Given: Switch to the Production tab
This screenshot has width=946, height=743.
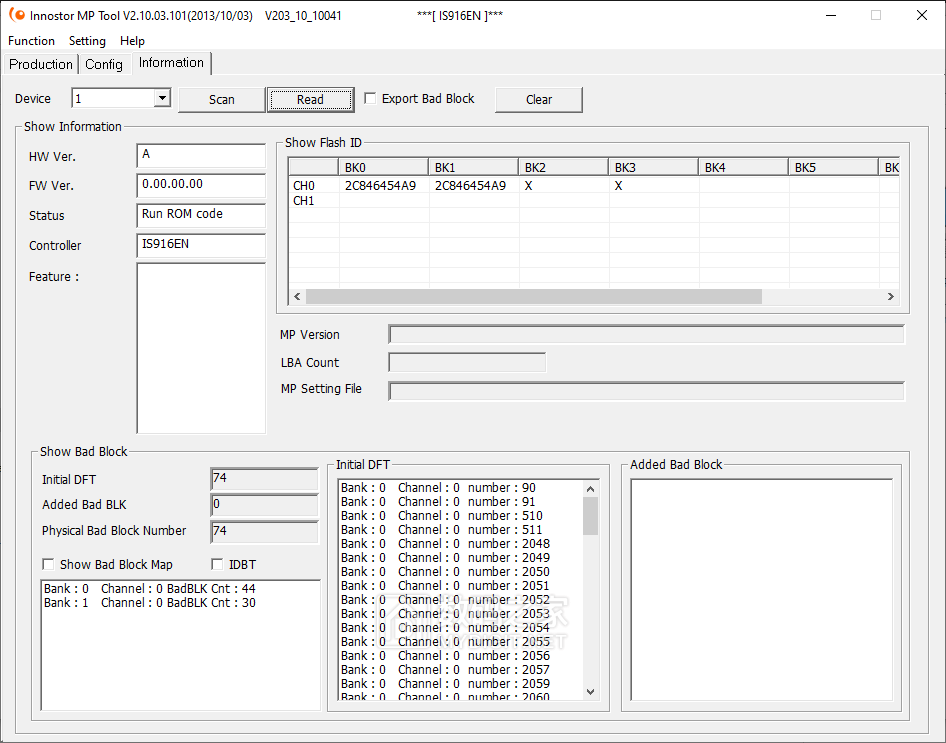Looking at the screenshot, I should (x=41, y=64).
